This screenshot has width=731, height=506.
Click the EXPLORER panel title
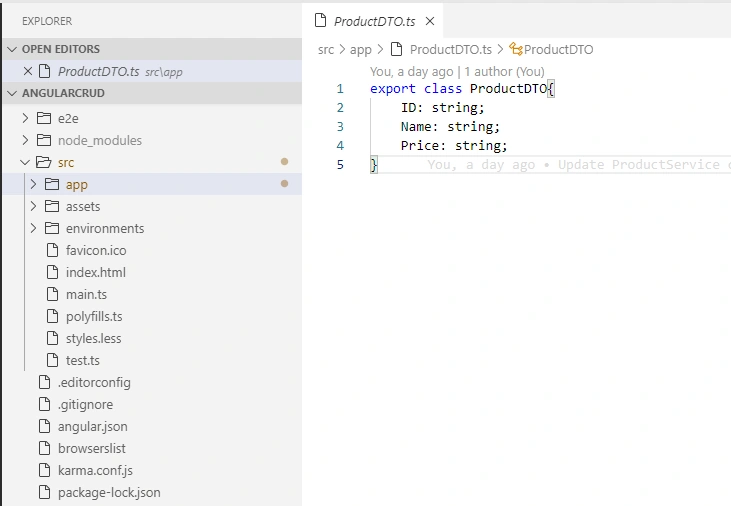(47, 21)
